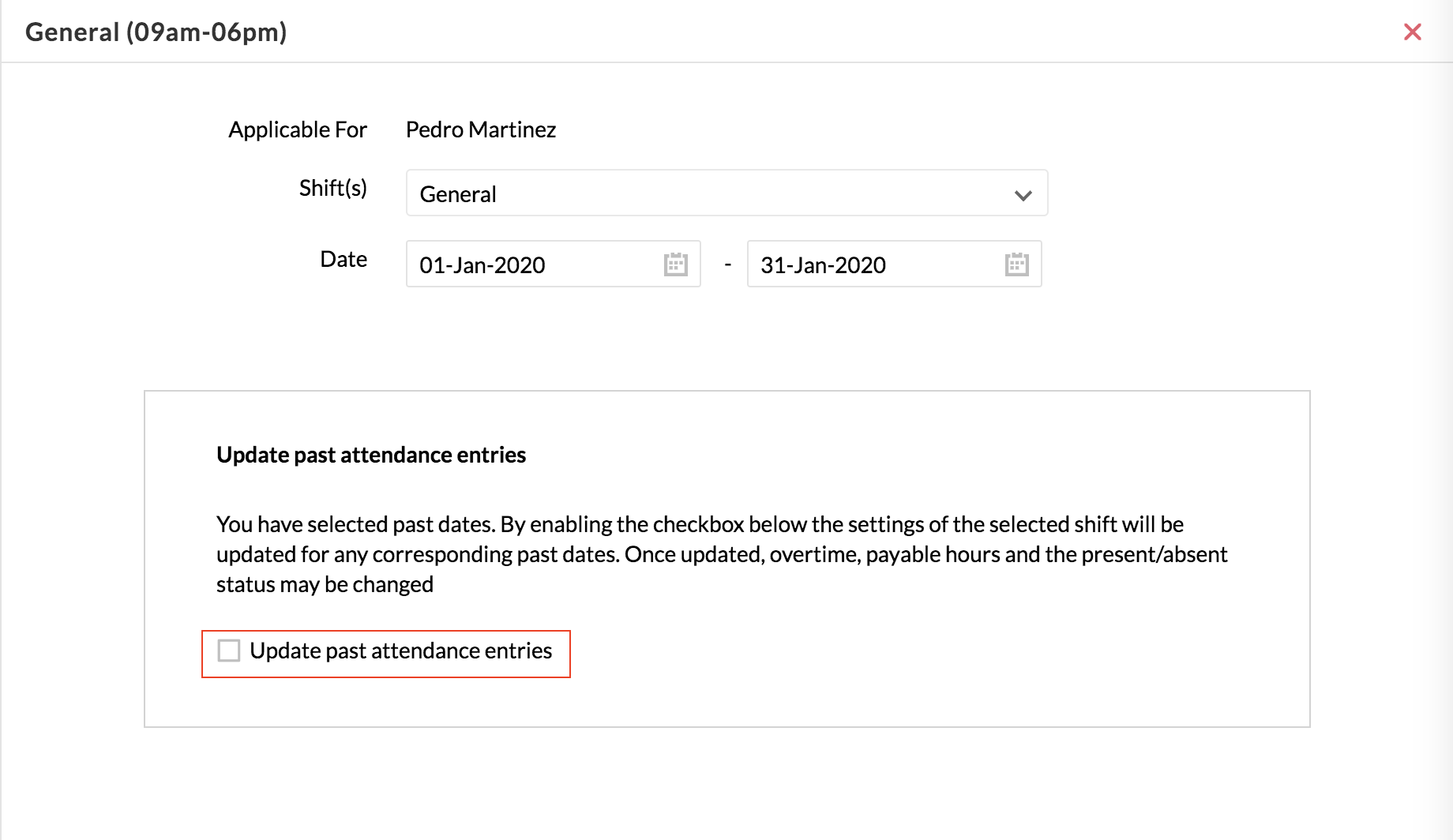Open the start date calendar picker

point(676,264)
